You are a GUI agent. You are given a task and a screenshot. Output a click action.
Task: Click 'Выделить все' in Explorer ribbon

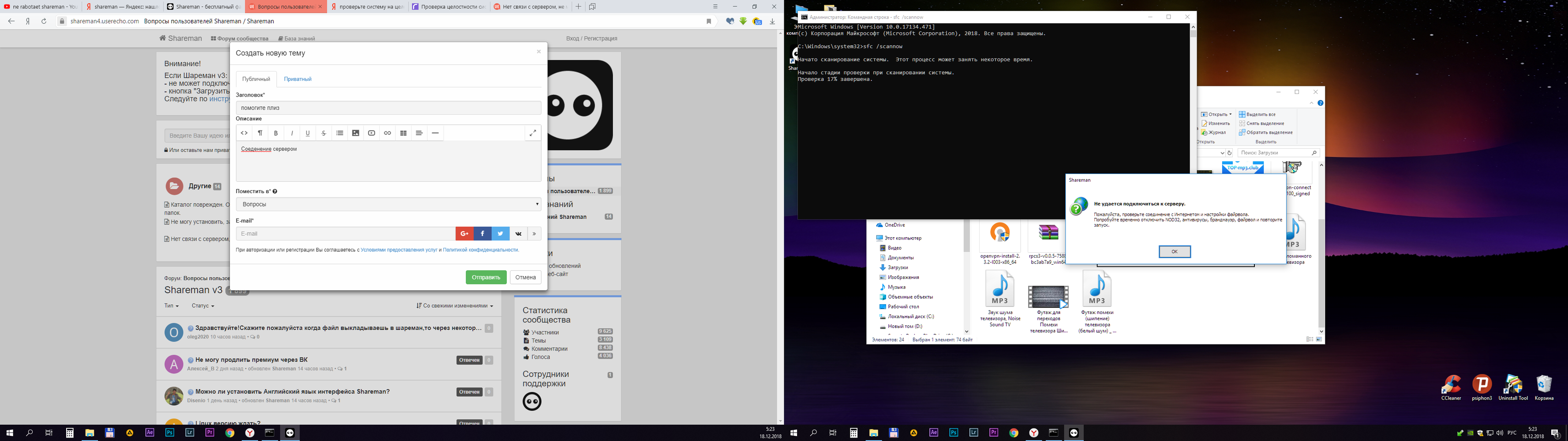[x=1257, y=114]
